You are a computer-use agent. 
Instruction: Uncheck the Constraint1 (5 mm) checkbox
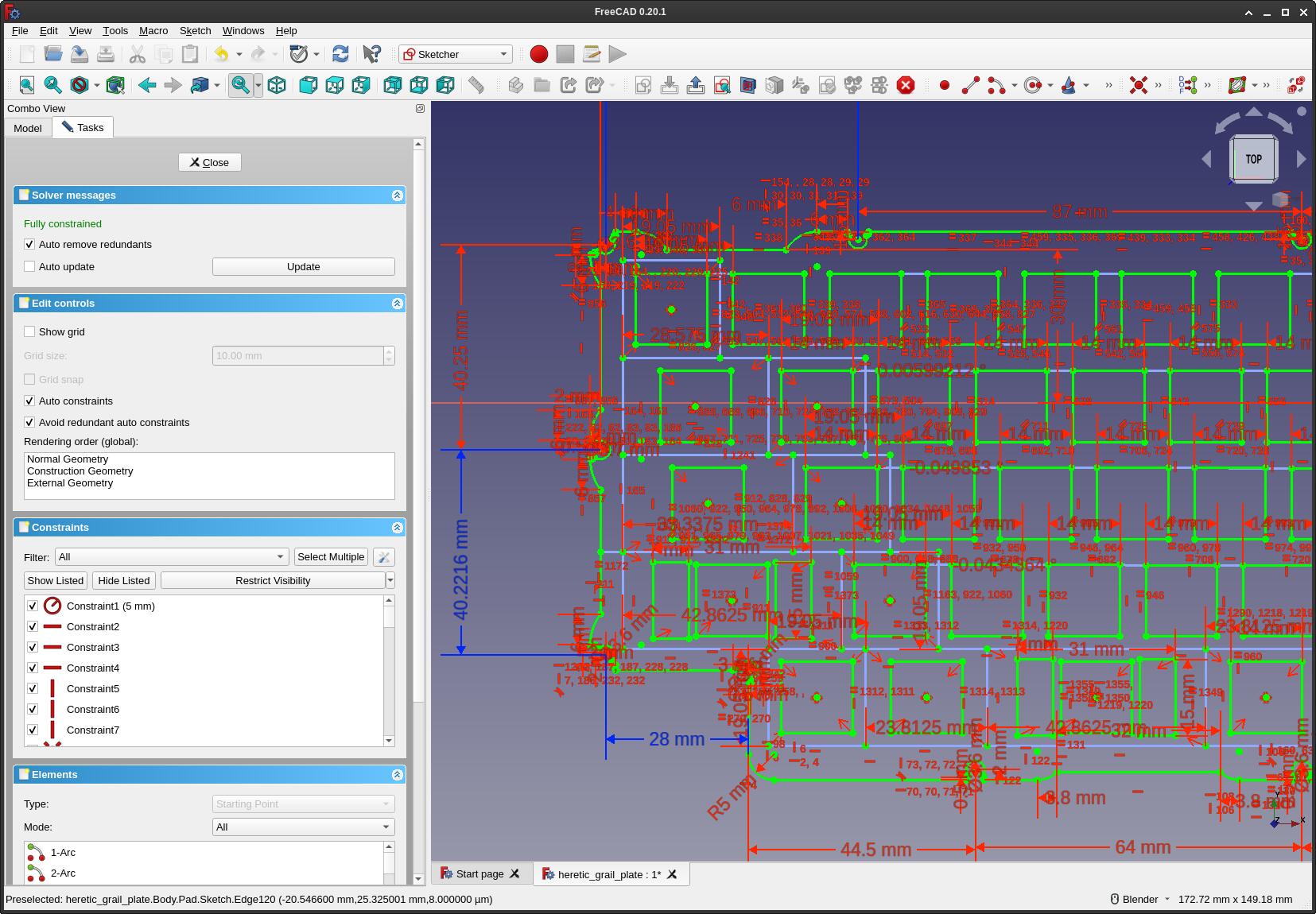pos(33,606)
